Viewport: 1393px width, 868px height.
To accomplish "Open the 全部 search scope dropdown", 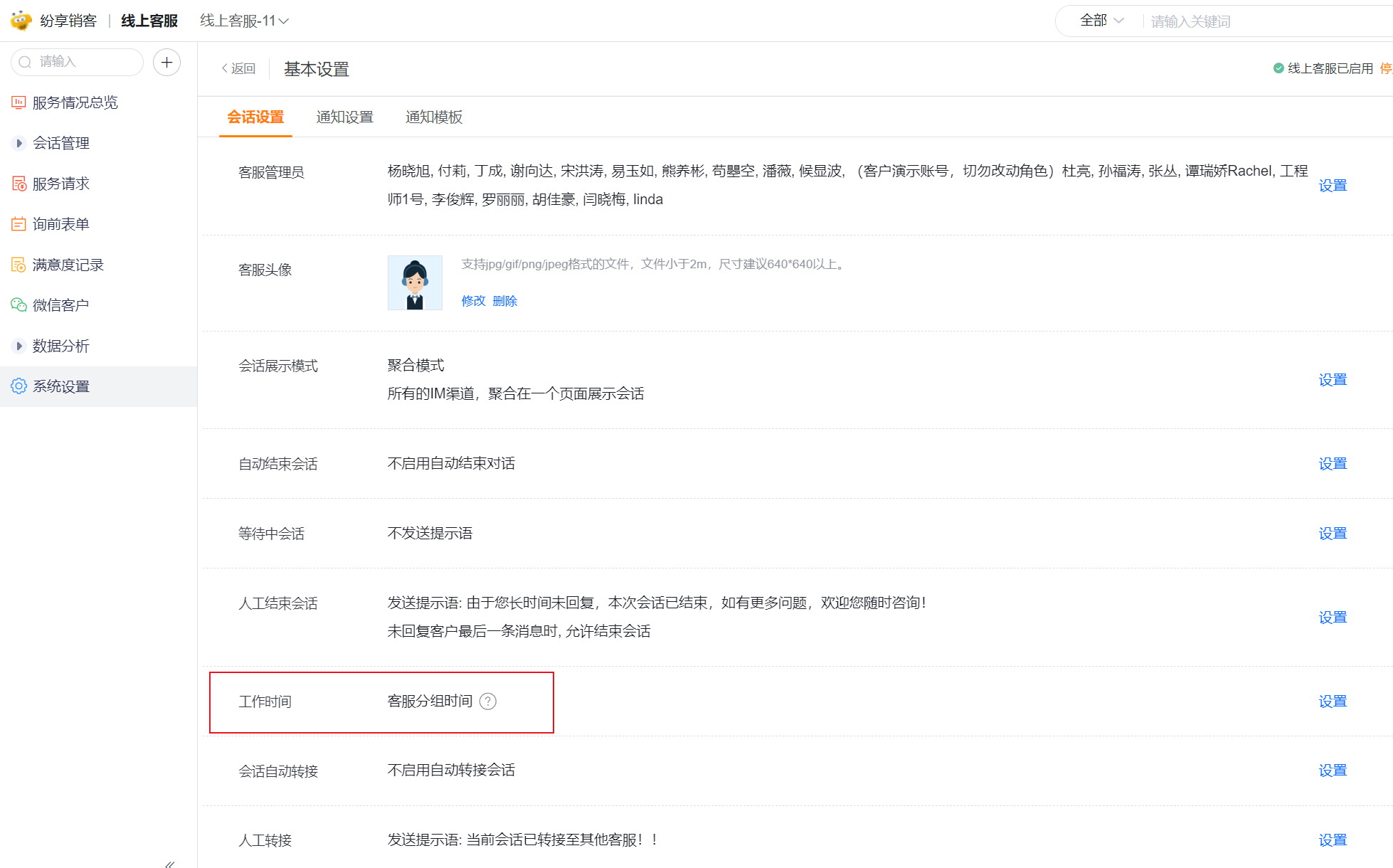I will pos(1101,21).
